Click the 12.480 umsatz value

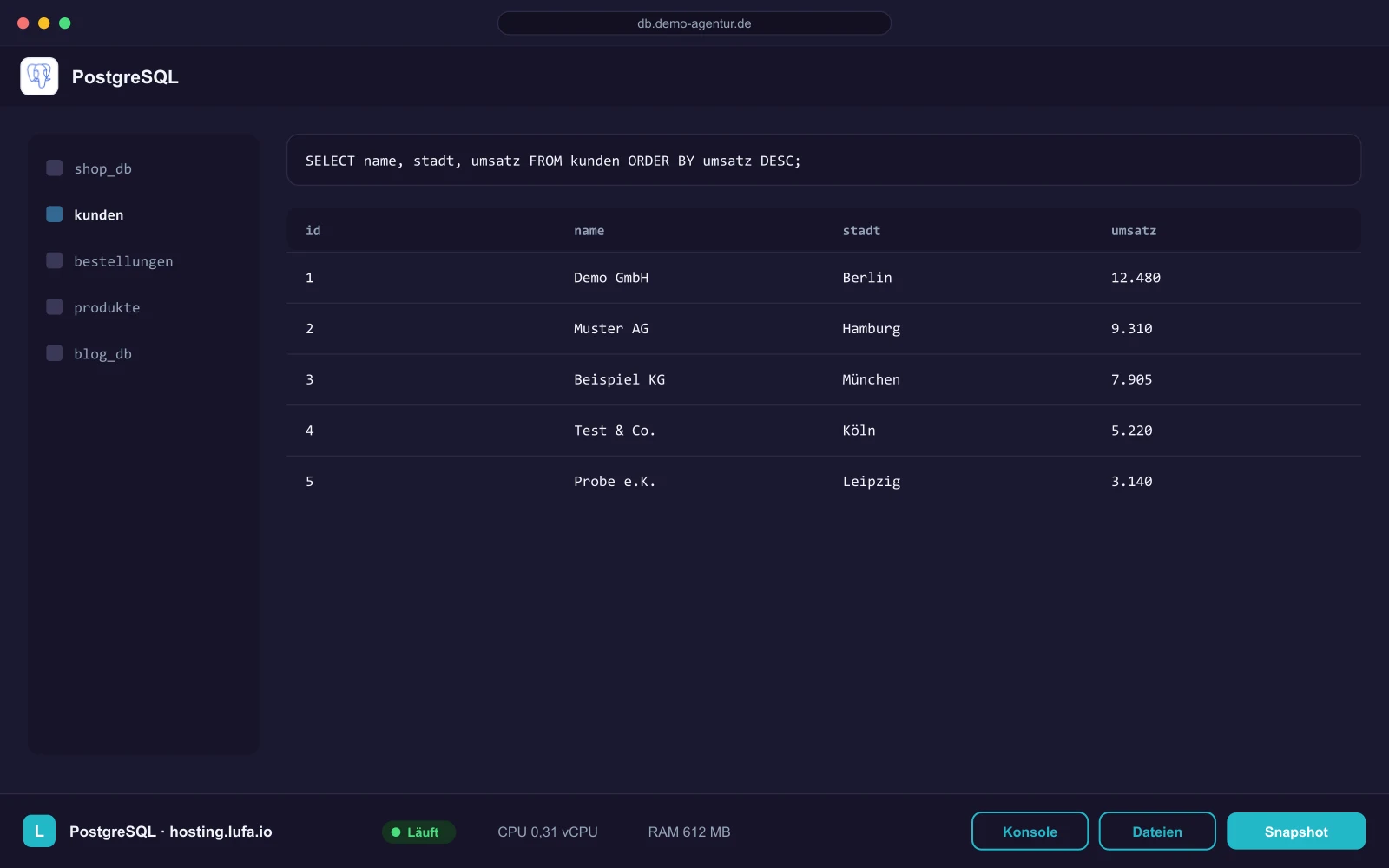coord(1136,278)
